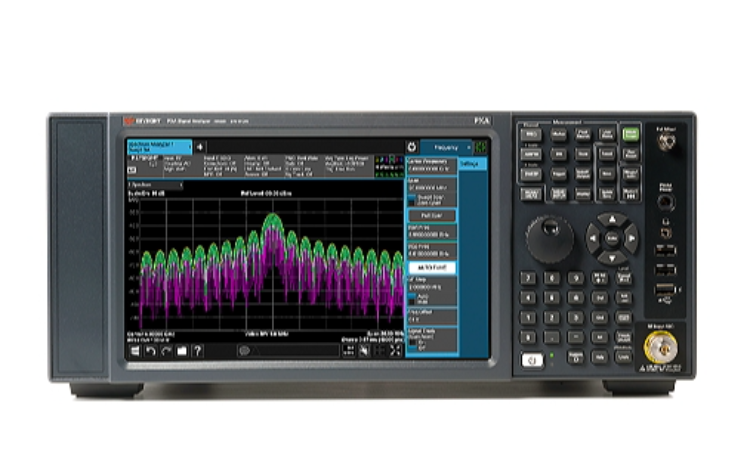
Task: Open the Frequency menu dropdown
Action: [447, 147]
